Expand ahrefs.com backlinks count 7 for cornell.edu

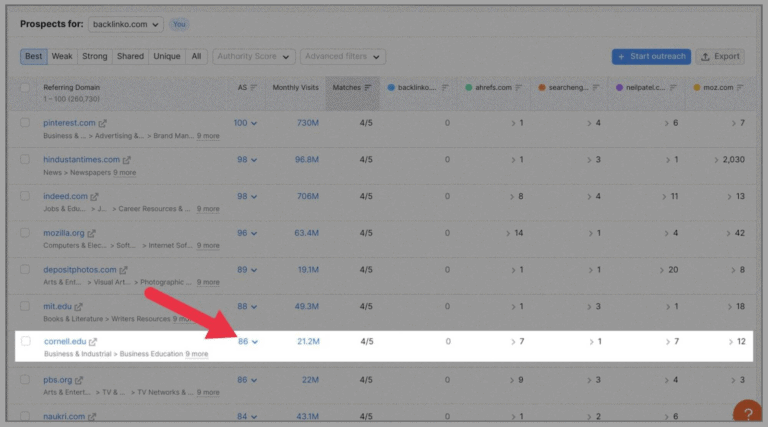point(518,341)
